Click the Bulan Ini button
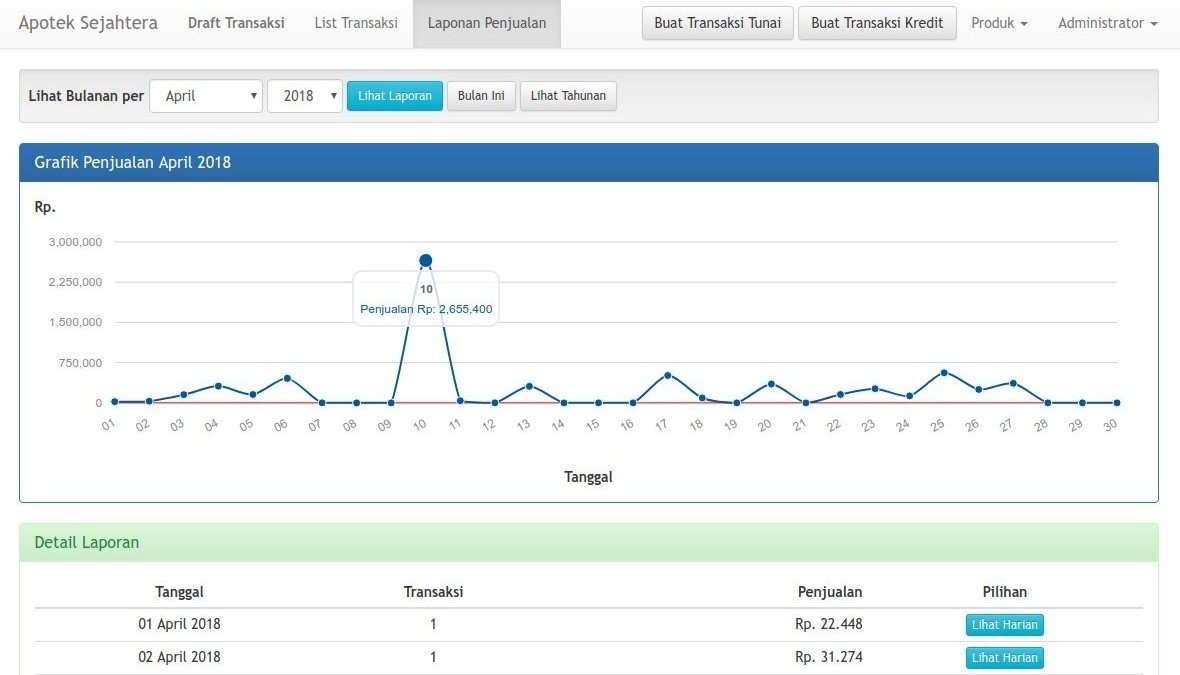This screenshot has height=675, width=1180. (x=481, y=96)
